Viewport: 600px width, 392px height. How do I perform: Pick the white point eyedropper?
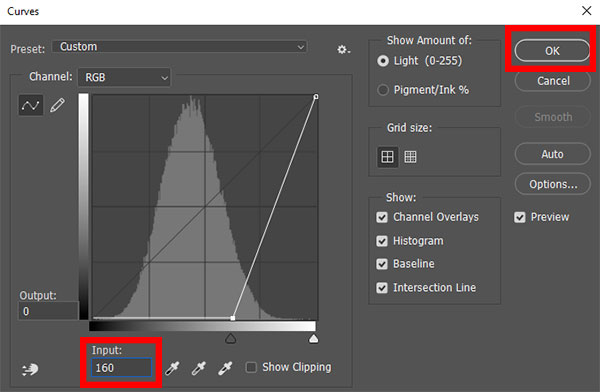225,368
